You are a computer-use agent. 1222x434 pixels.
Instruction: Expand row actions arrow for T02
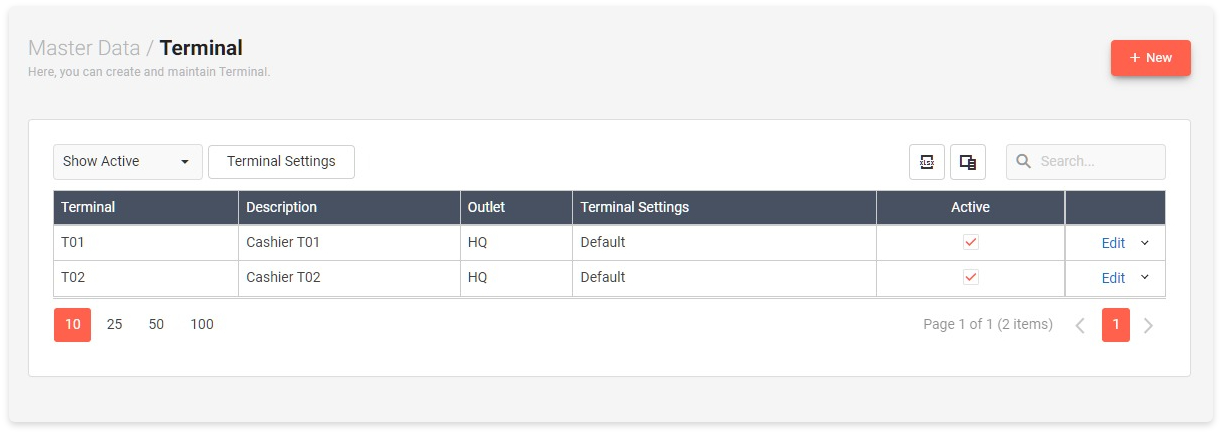coord(1145,277)
